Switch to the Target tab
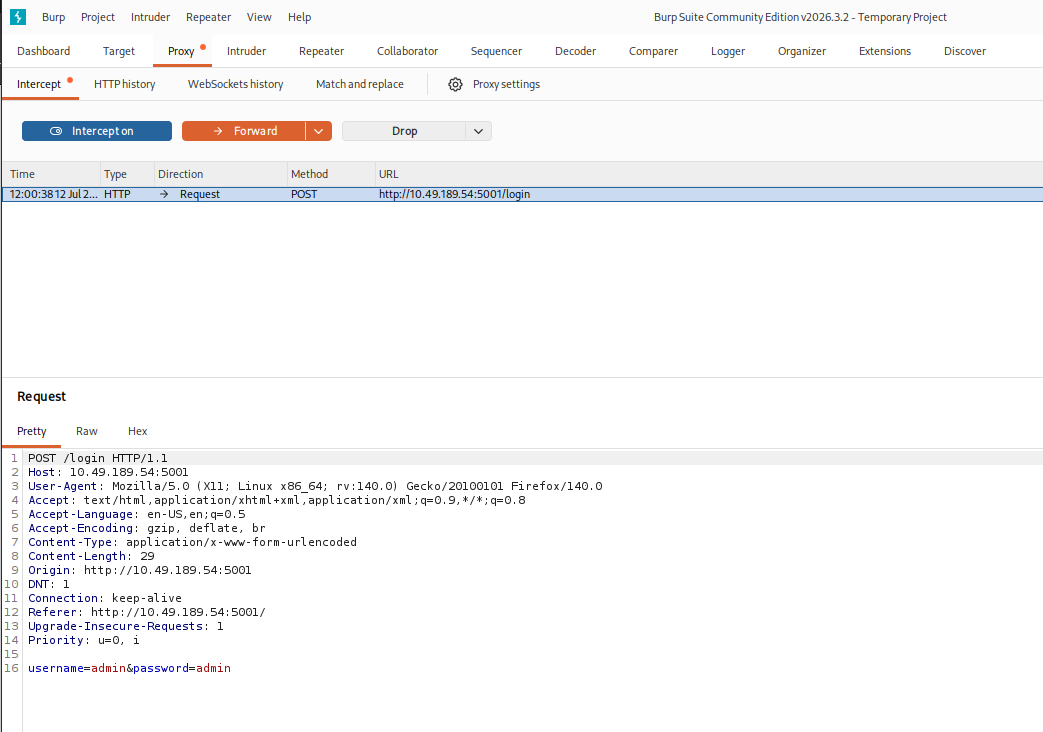The height and width of the screenshot is (732, 1043). pos(118,51)
